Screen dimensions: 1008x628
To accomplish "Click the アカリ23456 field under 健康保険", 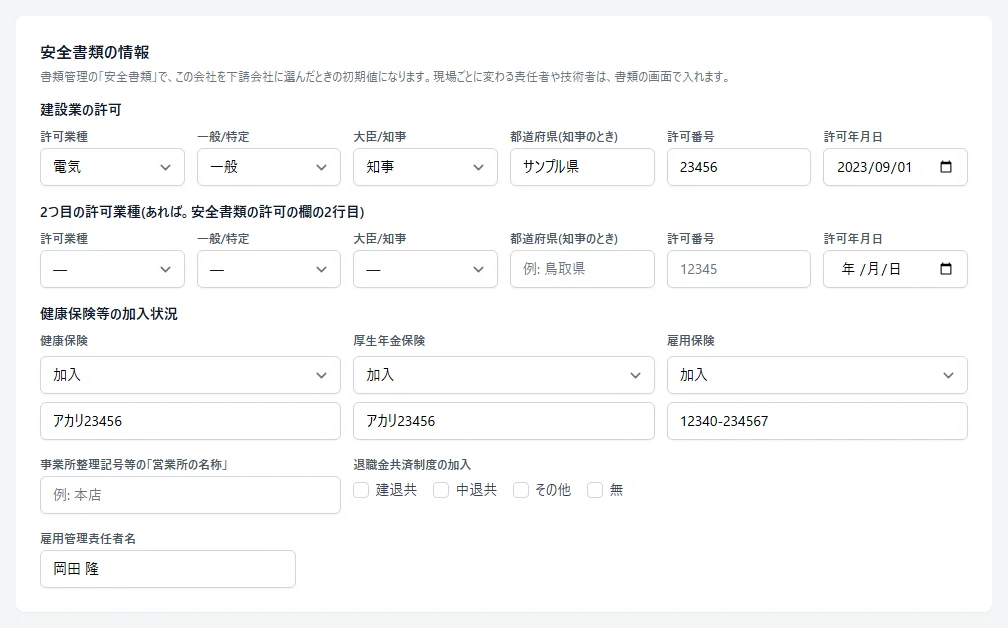I will (190, 421).
